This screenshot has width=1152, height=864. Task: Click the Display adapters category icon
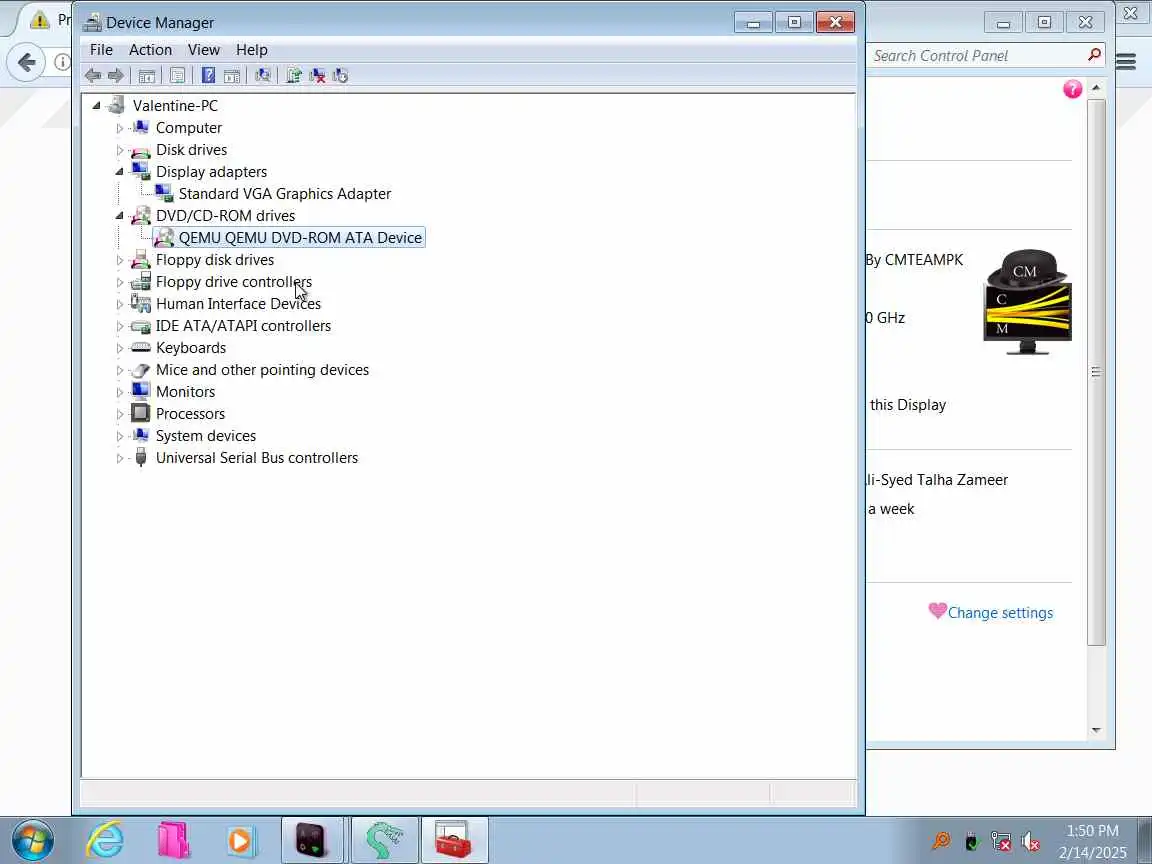[x=140, y=171]
